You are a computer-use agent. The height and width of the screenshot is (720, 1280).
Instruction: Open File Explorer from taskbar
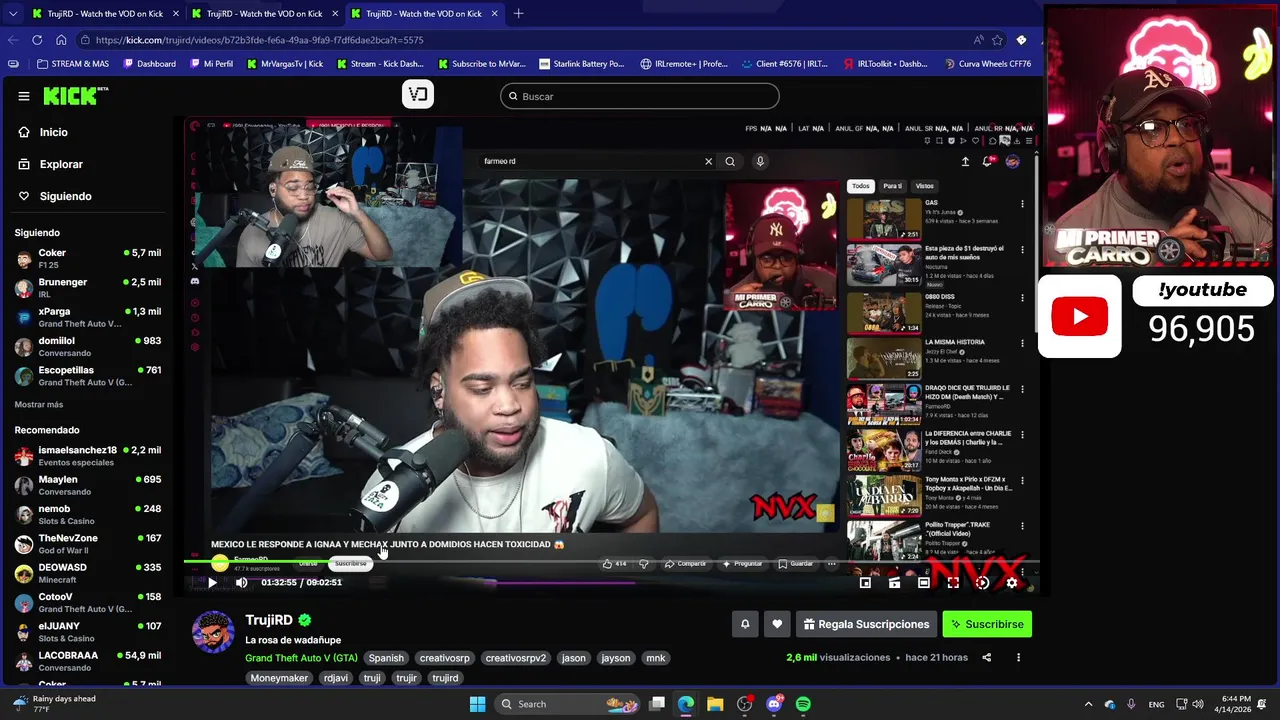coord(715,704)
